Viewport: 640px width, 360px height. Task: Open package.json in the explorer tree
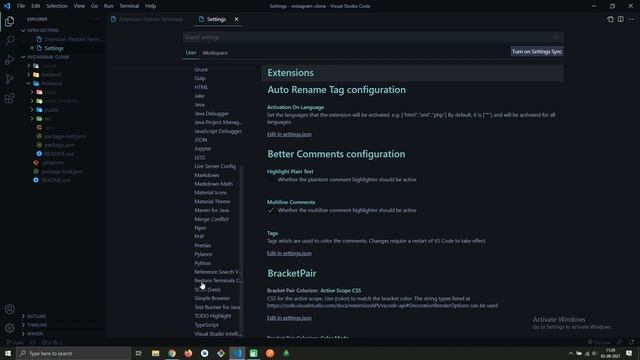(x=59, y=145)
